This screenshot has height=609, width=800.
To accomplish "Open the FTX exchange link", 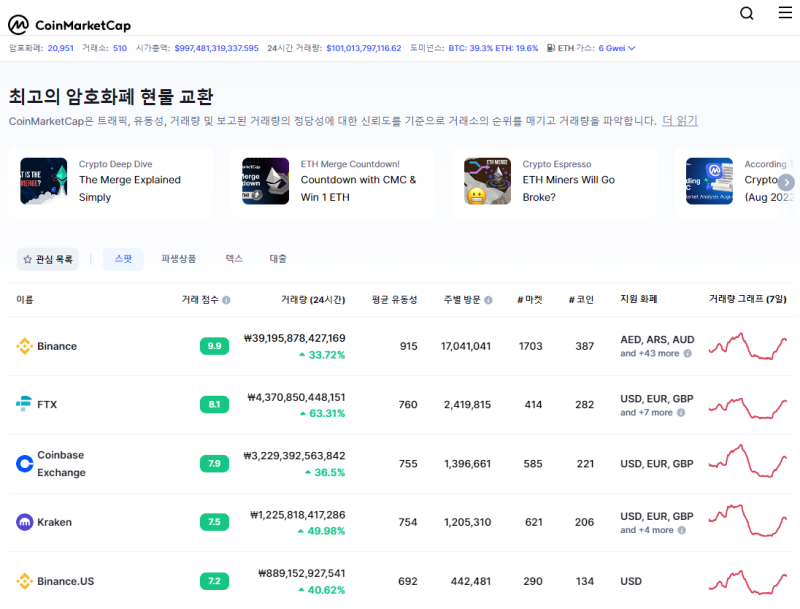I will tap(47, 404).
